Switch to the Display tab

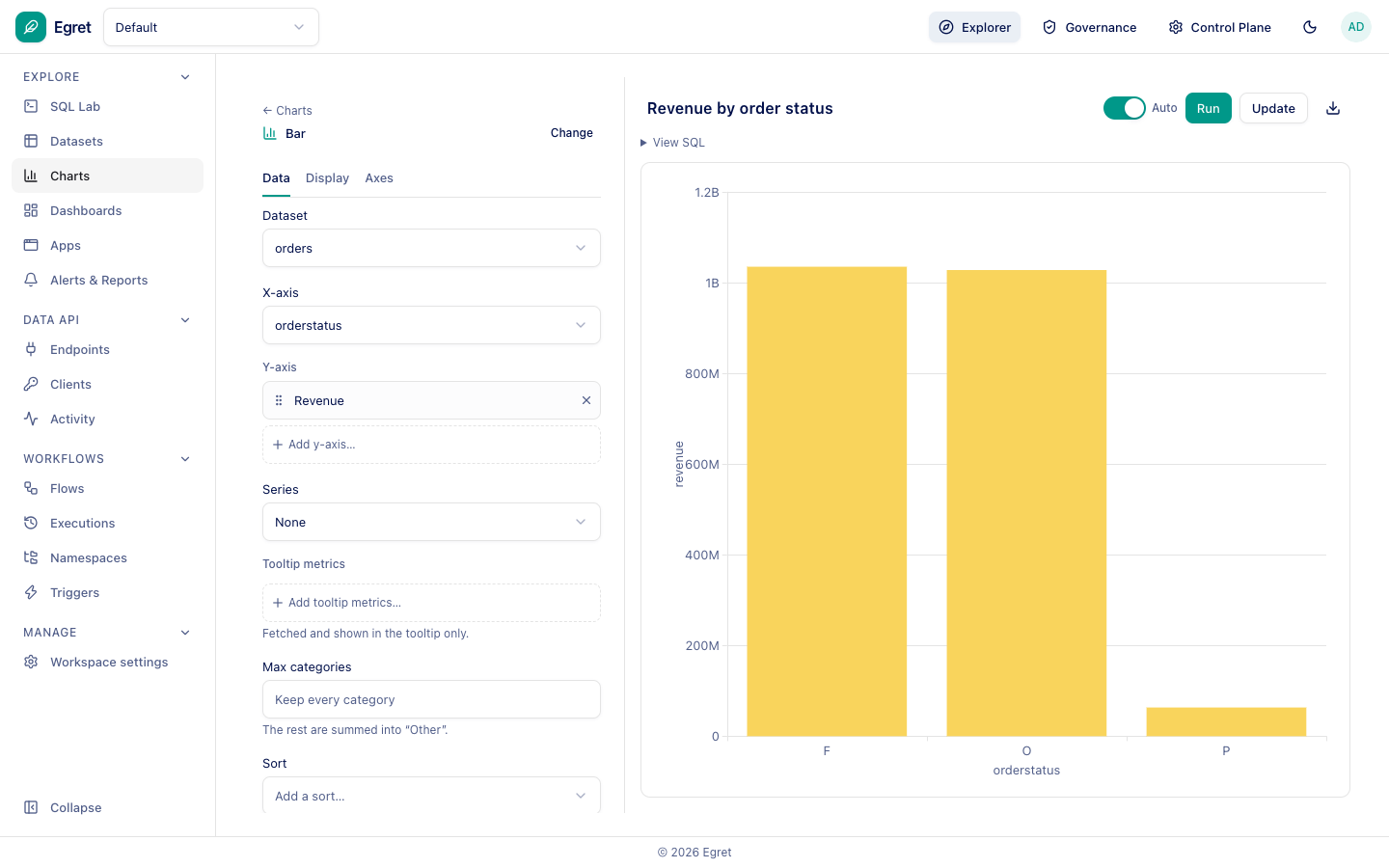pyautogui.click(x=327, y=177)
